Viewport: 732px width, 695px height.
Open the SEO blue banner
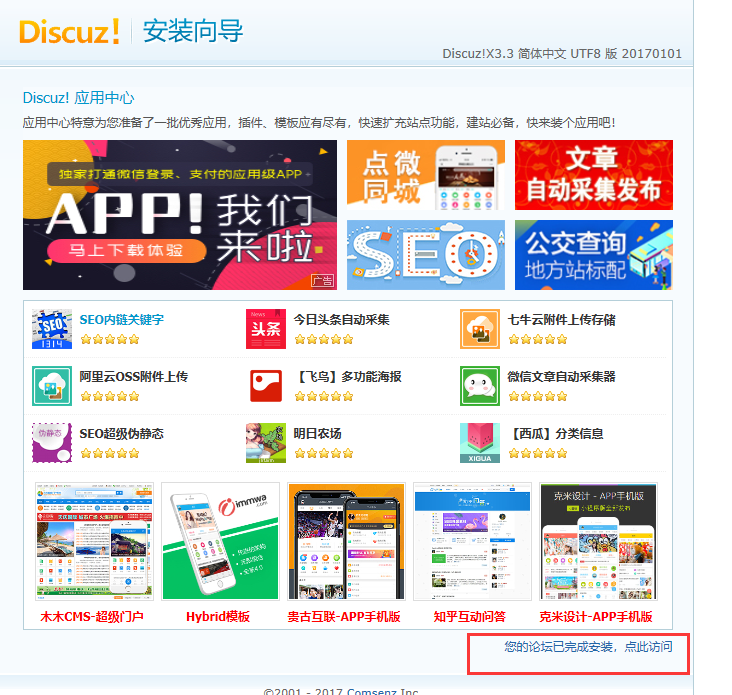point(426,255)
